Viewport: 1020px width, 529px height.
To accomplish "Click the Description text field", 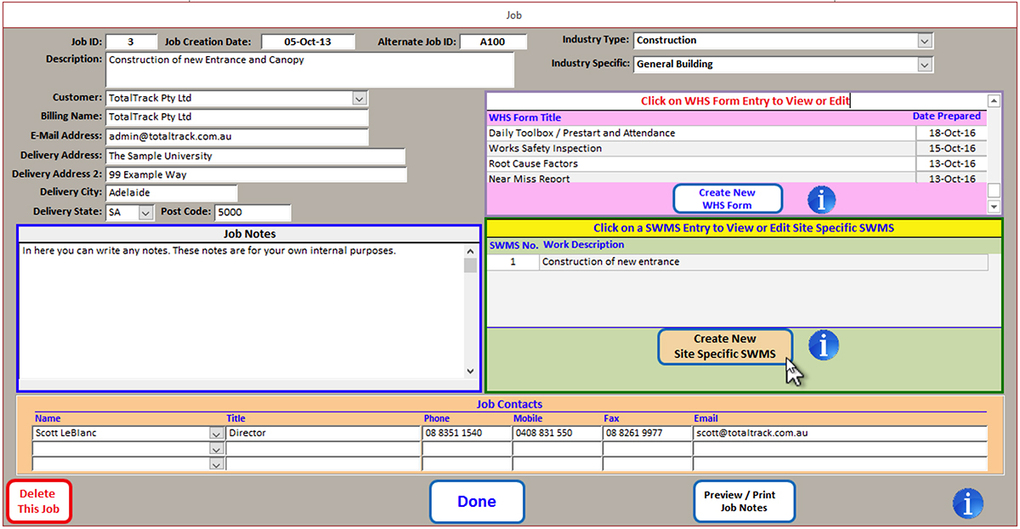I will (x=309, y=69).
